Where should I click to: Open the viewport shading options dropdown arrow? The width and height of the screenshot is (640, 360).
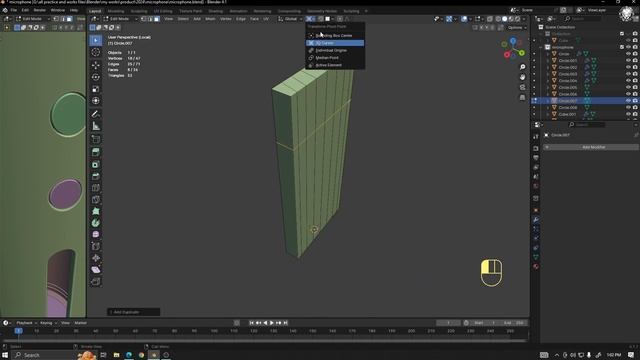point(524,19)
